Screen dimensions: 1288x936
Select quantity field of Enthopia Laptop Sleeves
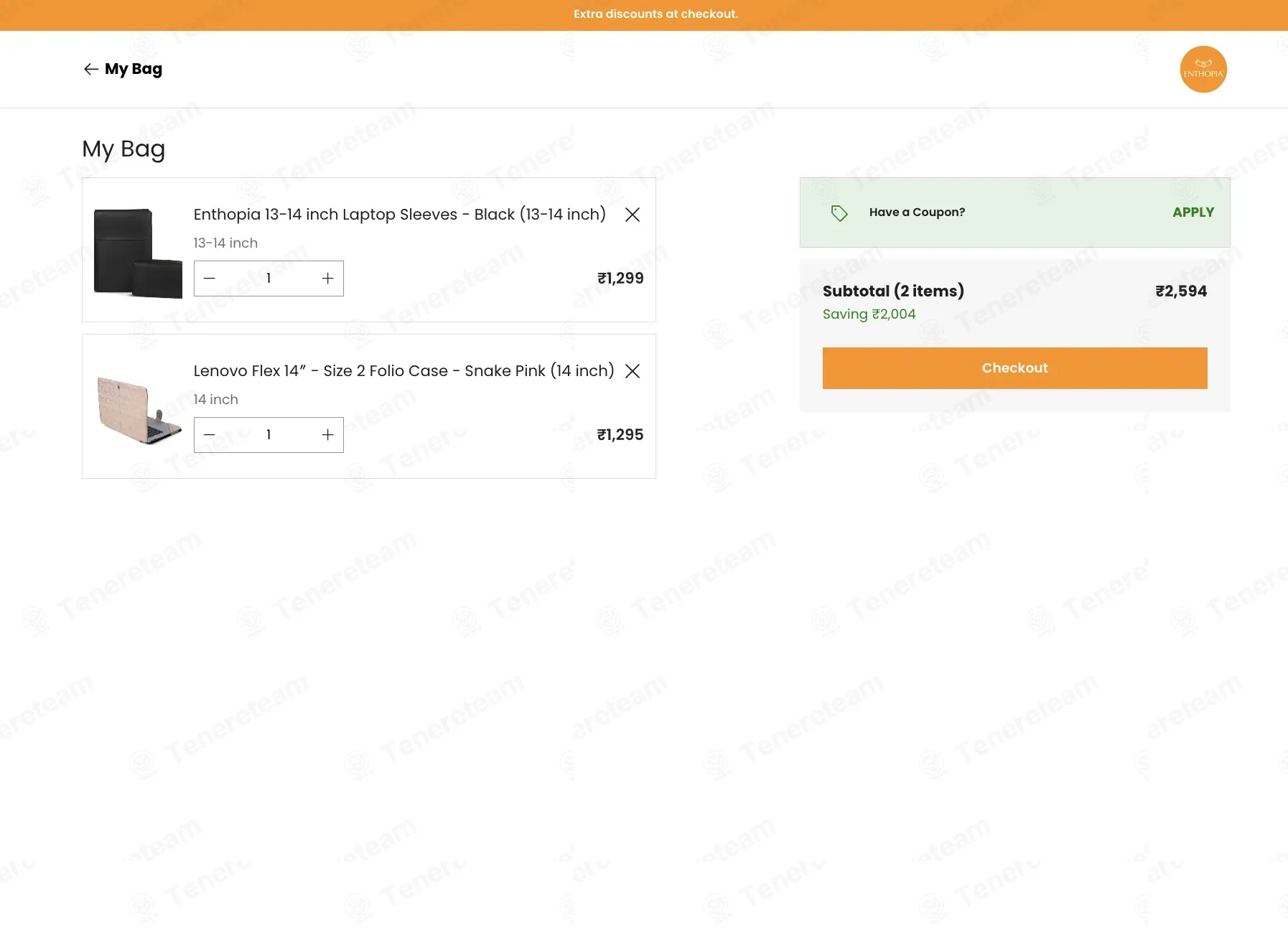(x=269, y=279)
